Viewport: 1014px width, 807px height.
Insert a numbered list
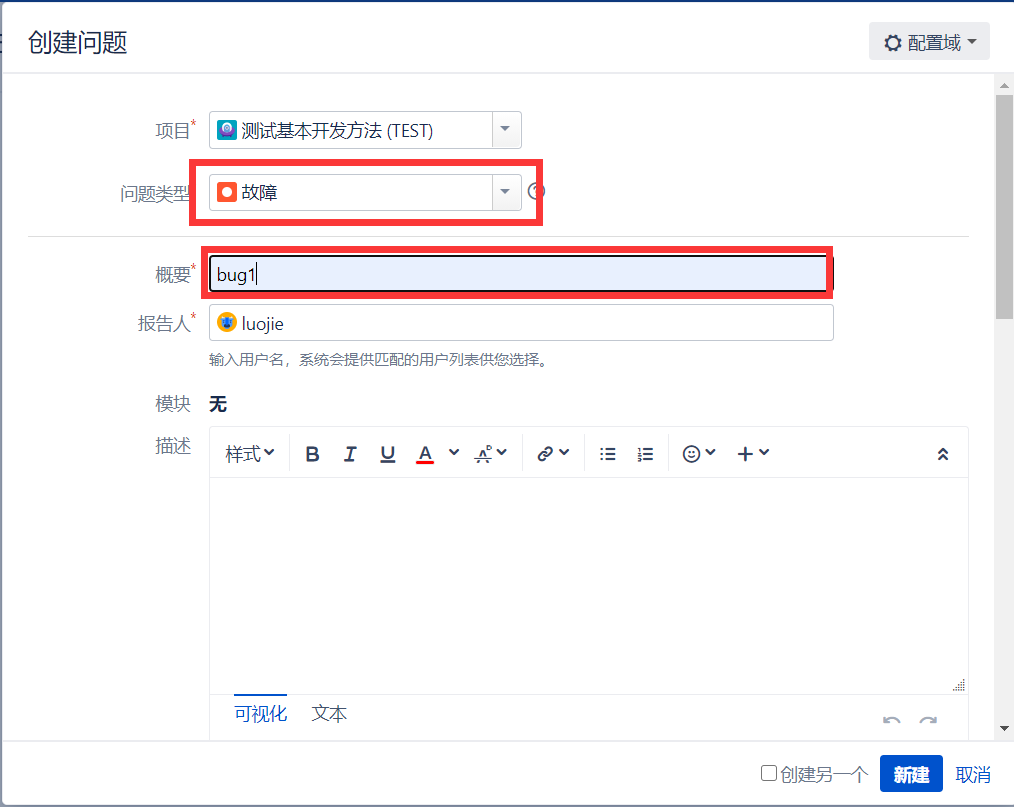pyautogui.click(x=645, y=453)
